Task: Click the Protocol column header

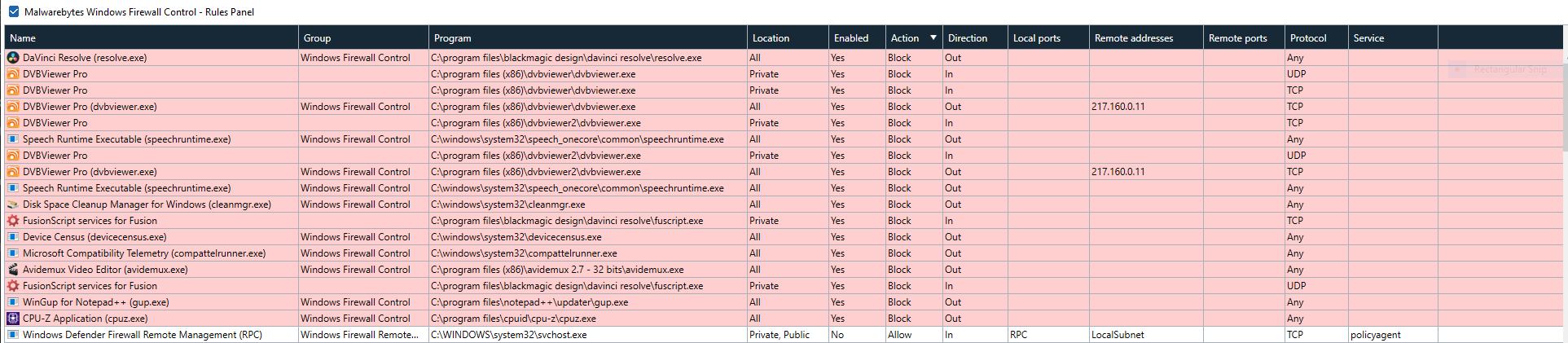Action: (x=1317, y=38)
